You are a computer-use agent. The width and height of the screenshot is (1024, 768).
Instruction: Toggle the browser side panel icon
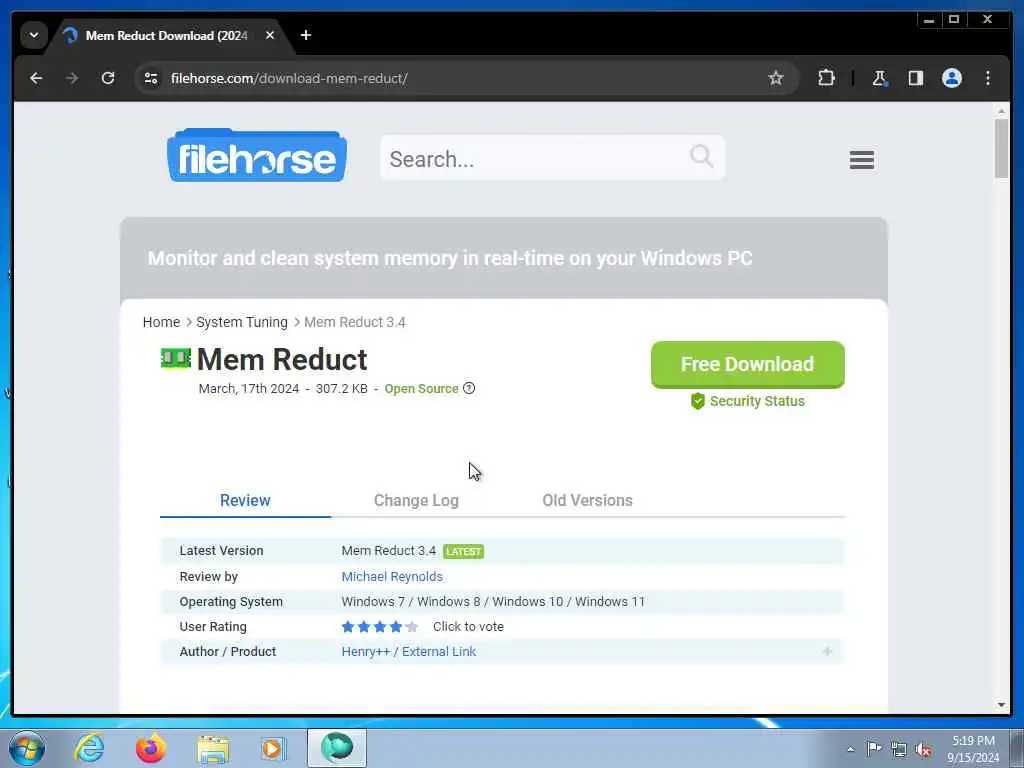(x=915, y=78)
